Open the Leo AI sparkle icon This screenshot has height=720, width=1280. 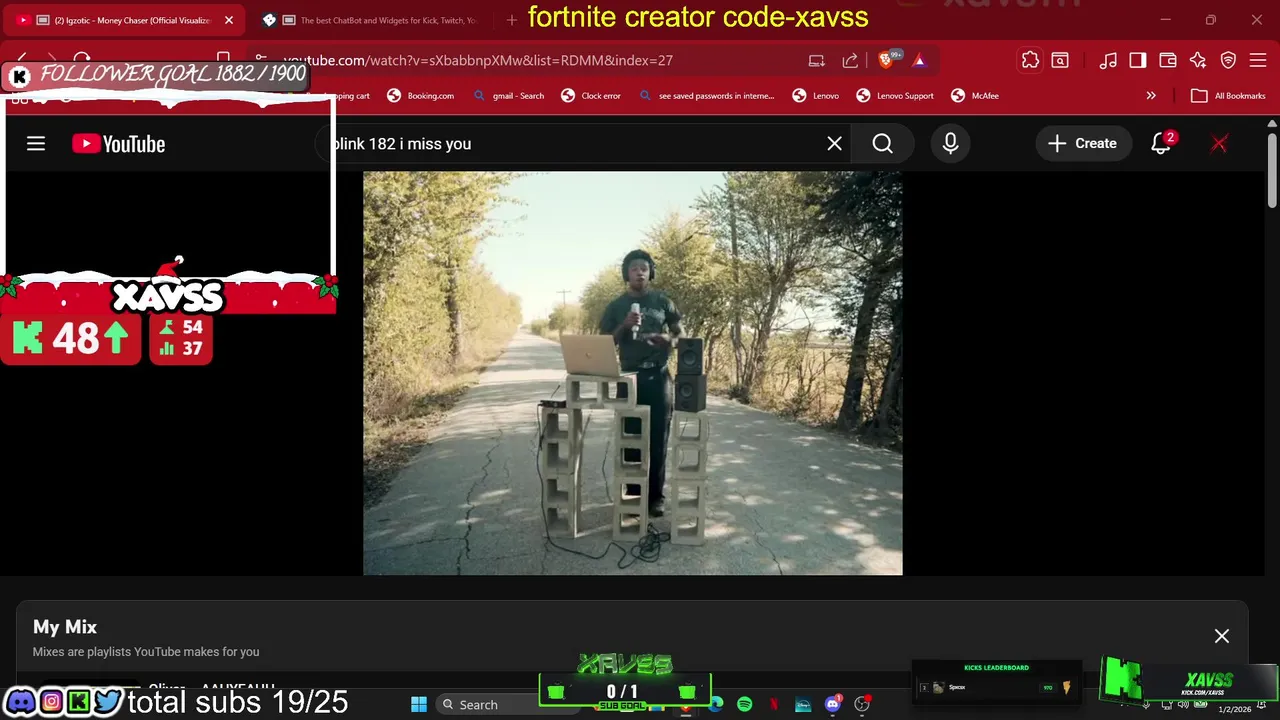[1198, 60]
